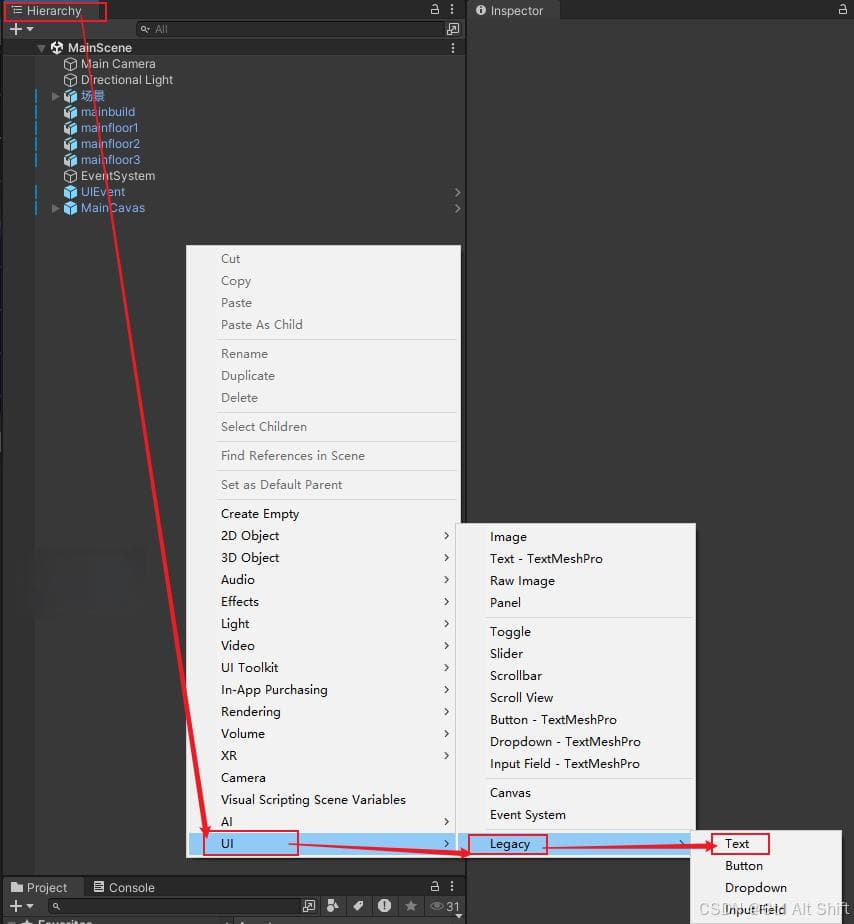Open the dropdown arrow beside Hierarchy plus
The height and width of the screenshot is (924, 854).
coord(30,29)
